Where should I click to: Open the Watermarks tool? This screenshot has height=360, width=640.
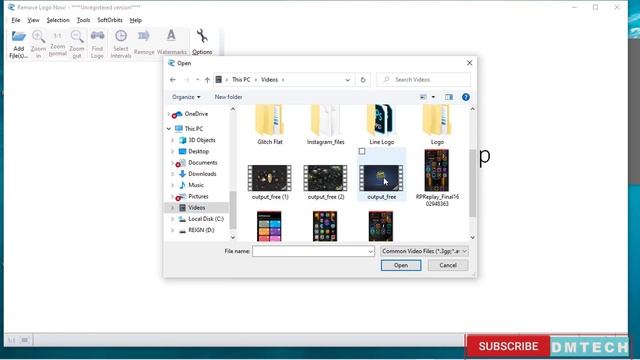(x=171, y=42)
